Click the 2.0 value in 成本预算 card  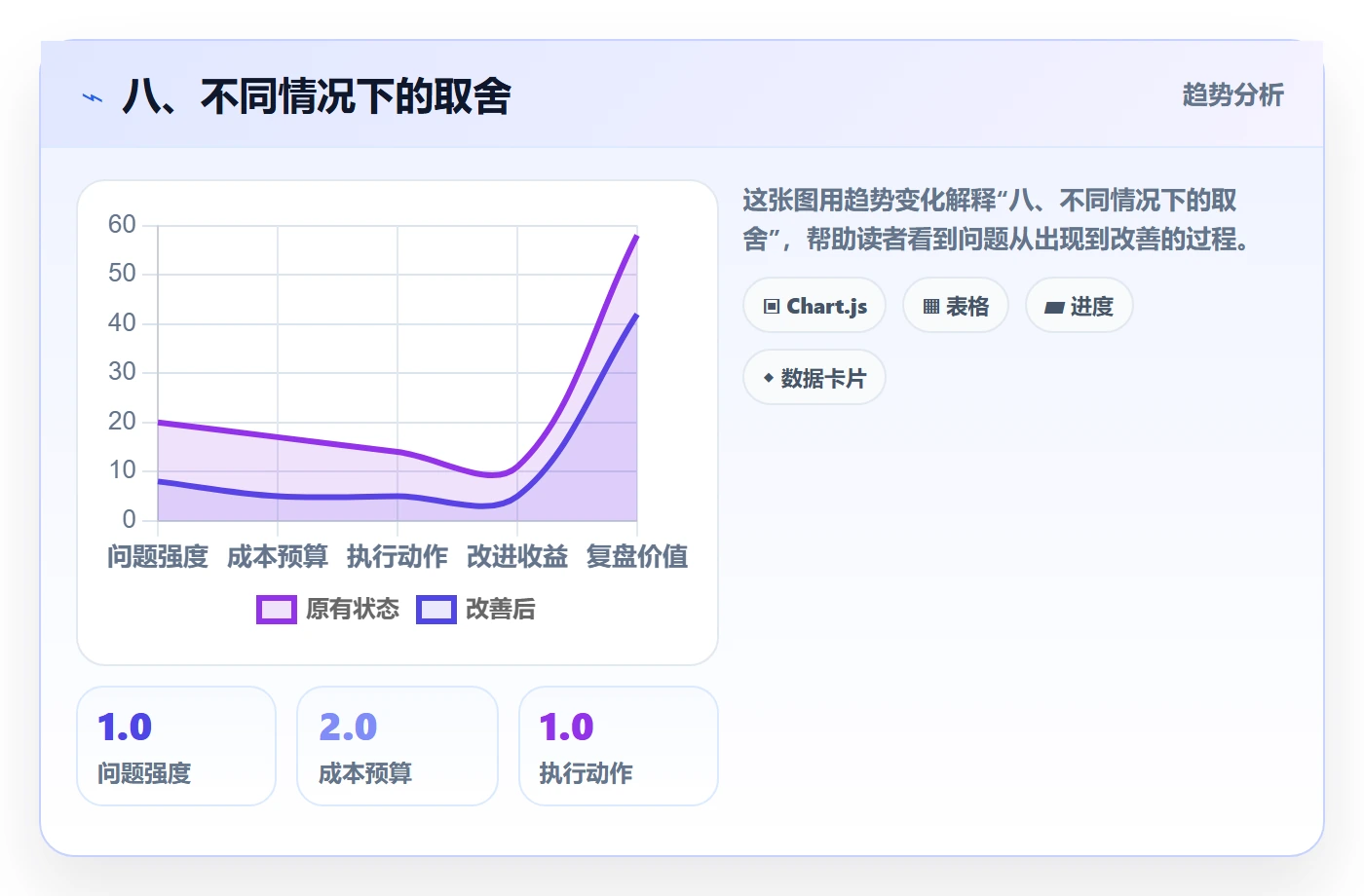click(x=348, y=728)
